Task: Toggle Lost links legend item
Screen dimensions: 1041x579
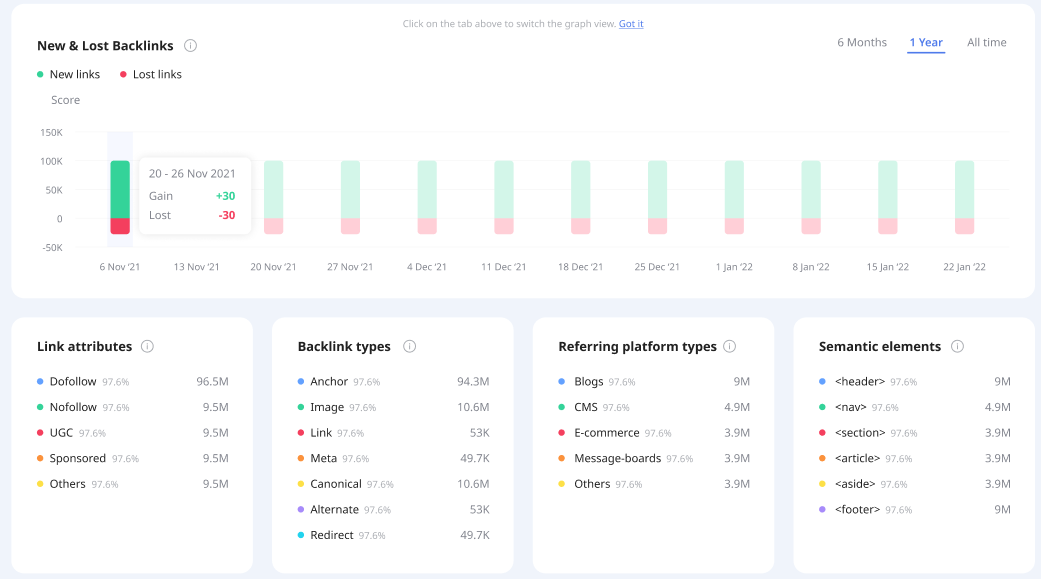Action: [x=151, y=74]
